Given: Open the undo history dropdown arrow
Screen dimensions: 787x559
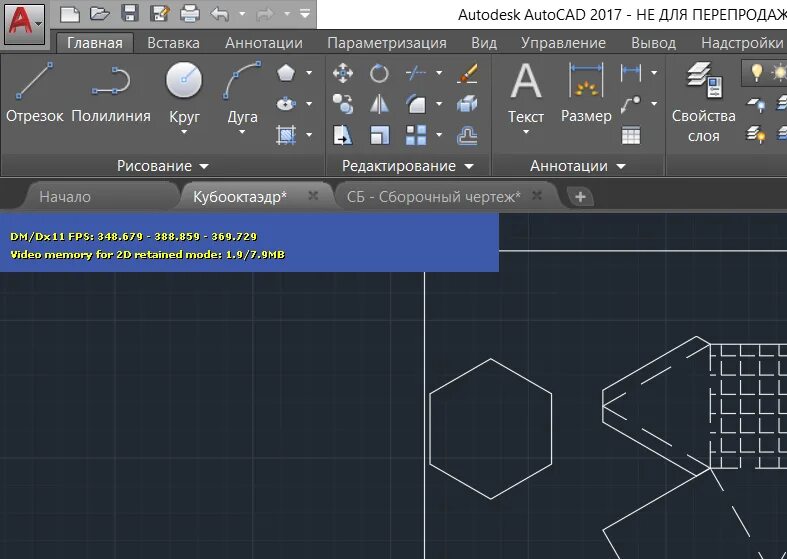Looking at the screenshot, I should point(242,14).
